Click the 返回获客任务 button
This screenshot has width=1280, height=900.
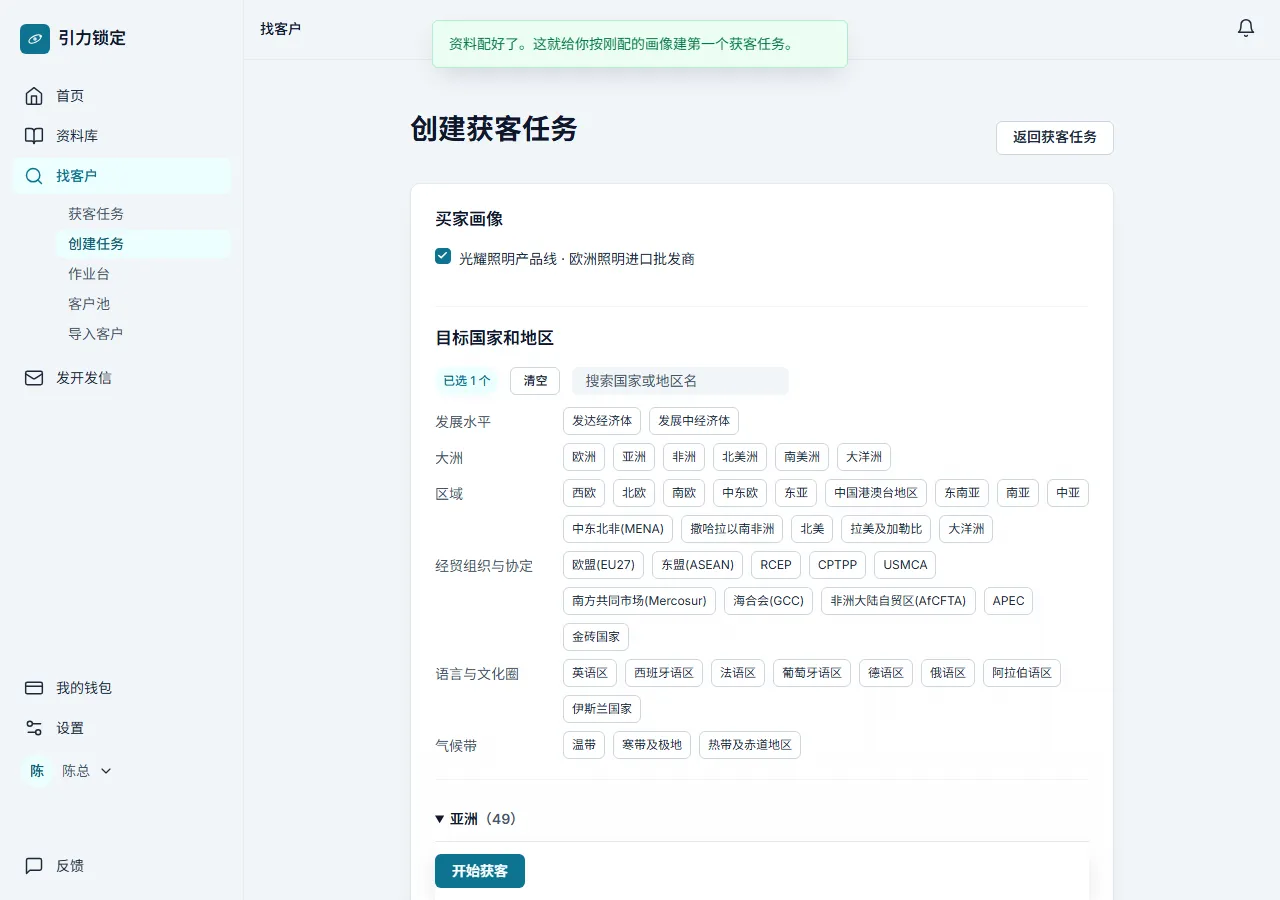(1055, 138)
